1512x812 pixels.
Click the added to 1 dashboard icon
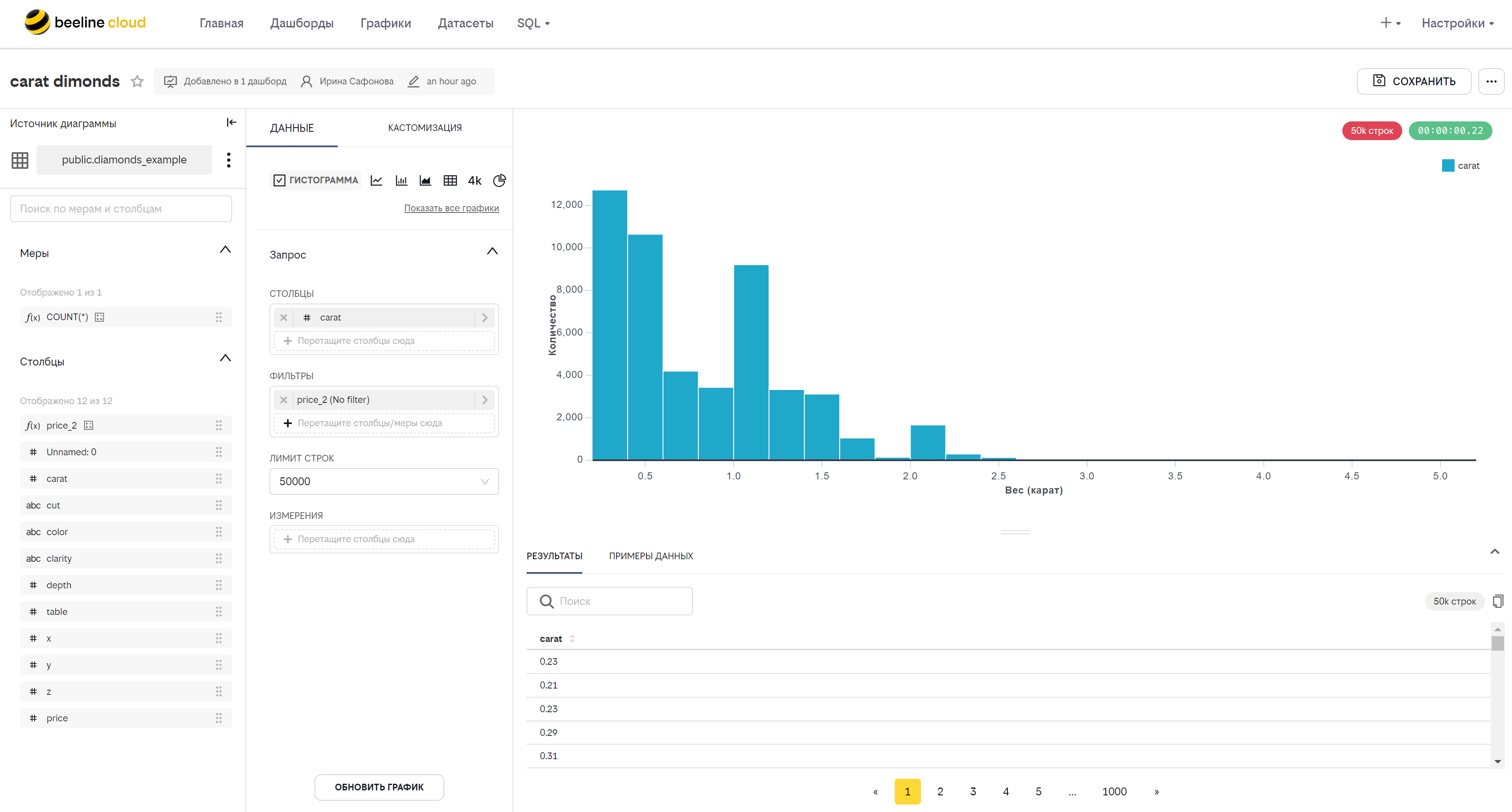(x=170, y=81)
